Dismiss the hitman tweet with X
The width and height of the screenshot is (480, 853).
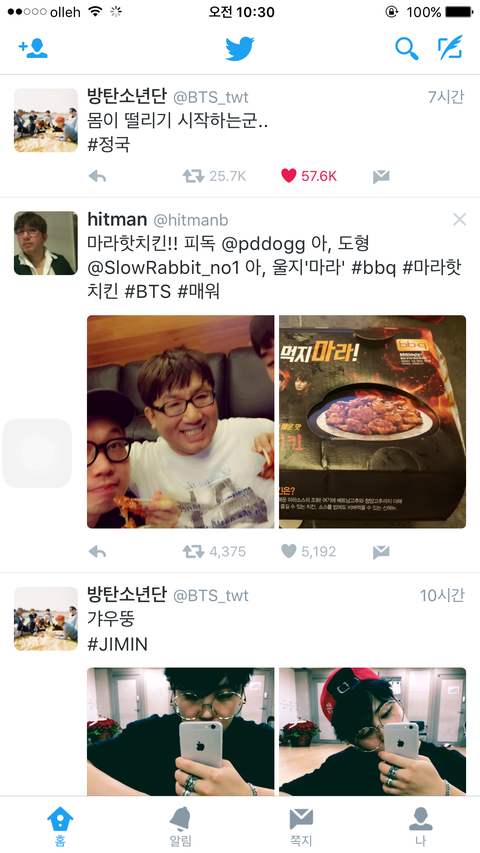(x=459, y=219)
